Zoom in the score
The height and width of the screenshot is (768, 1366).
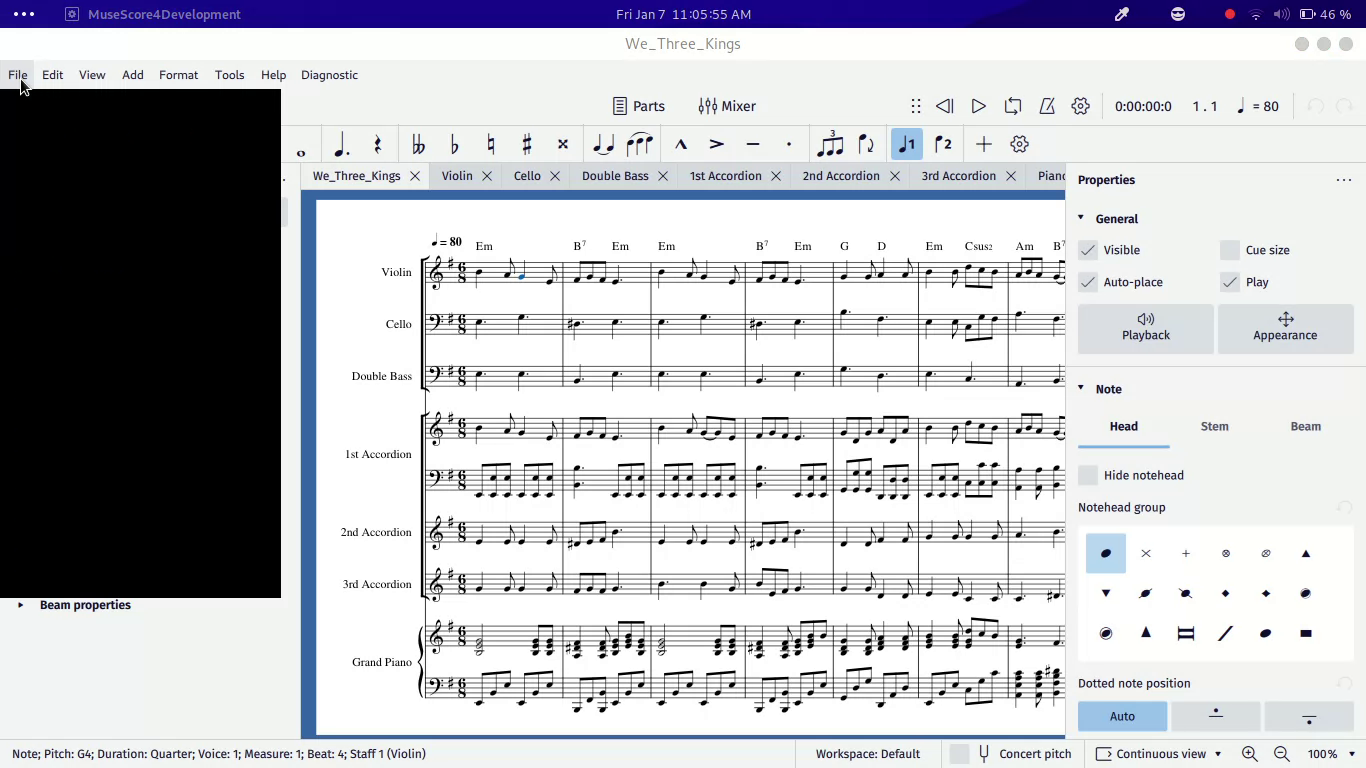(x=1250, y=754)
